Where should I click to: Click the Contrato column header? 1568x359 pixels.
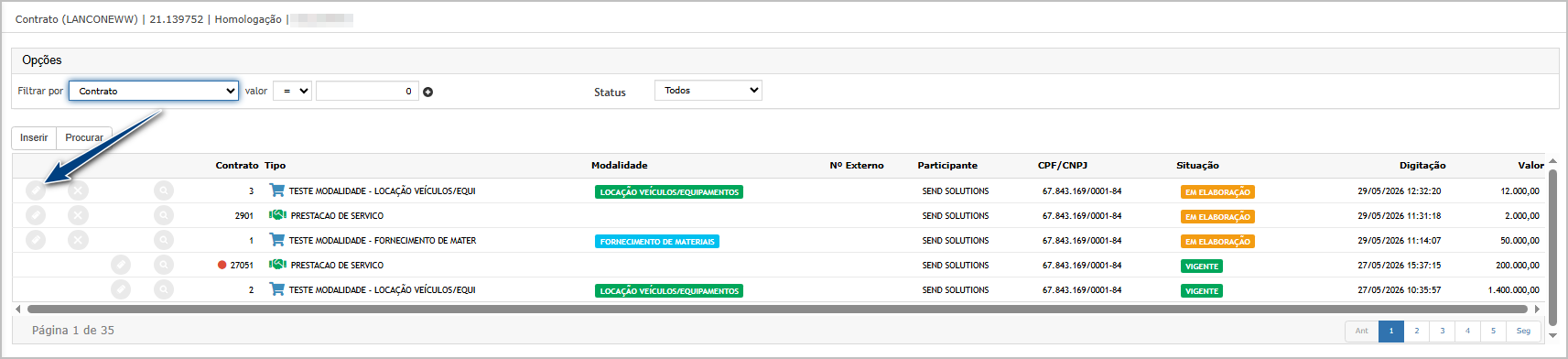pos(237,166)
